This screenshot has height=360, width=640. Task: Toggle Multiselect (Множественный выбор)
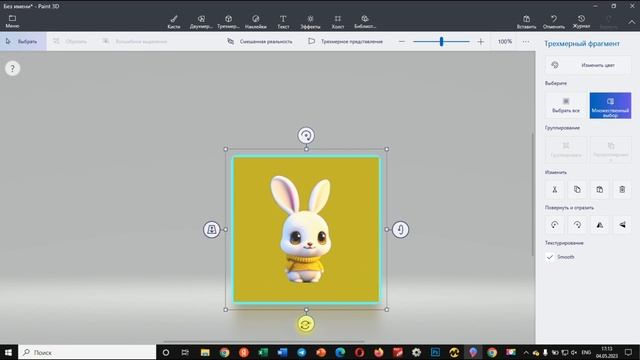[x=610, y=105]
